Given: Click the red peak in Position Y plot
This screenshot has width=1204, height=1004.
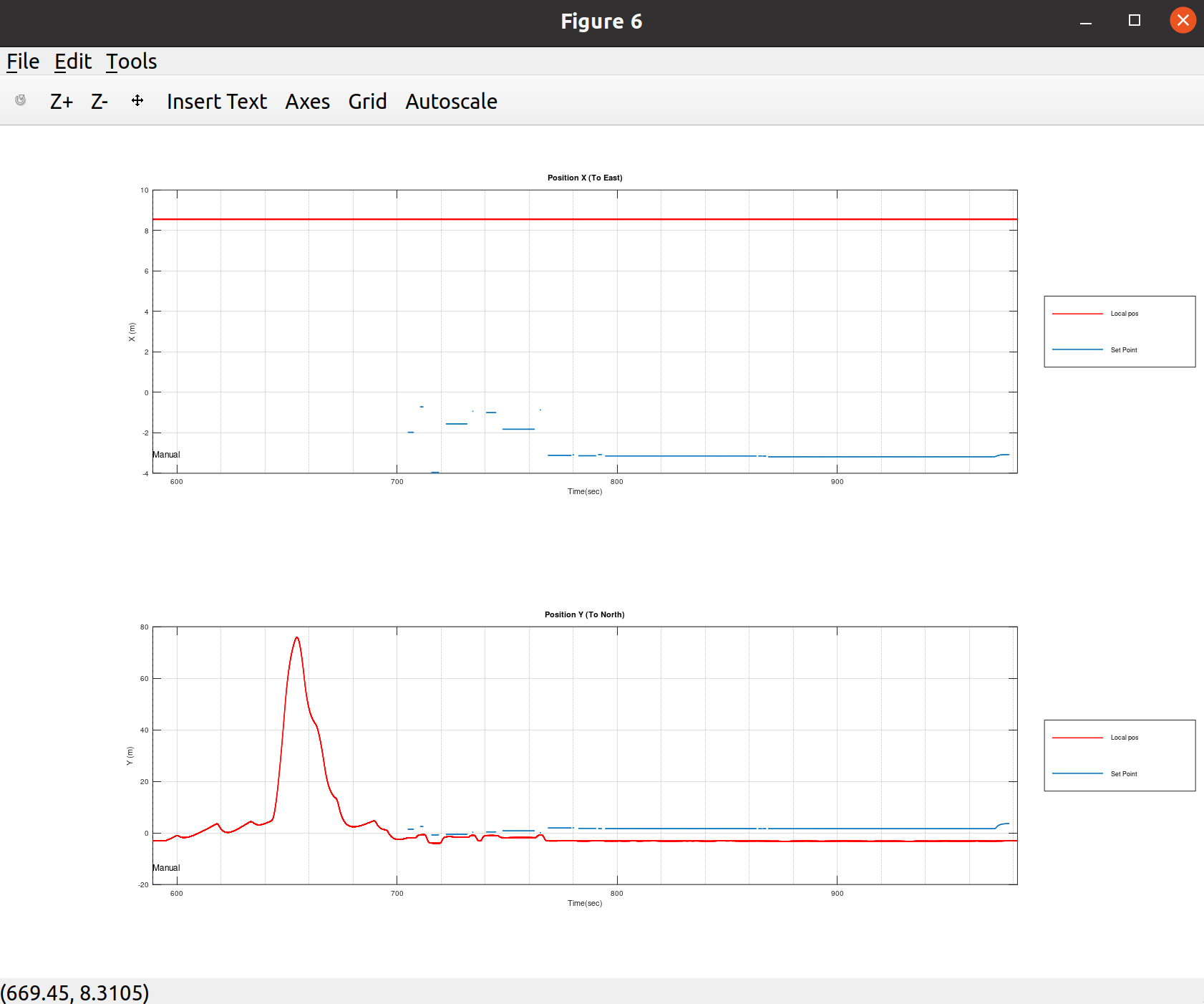Looking at the screenshot, I should pos(296,638).
